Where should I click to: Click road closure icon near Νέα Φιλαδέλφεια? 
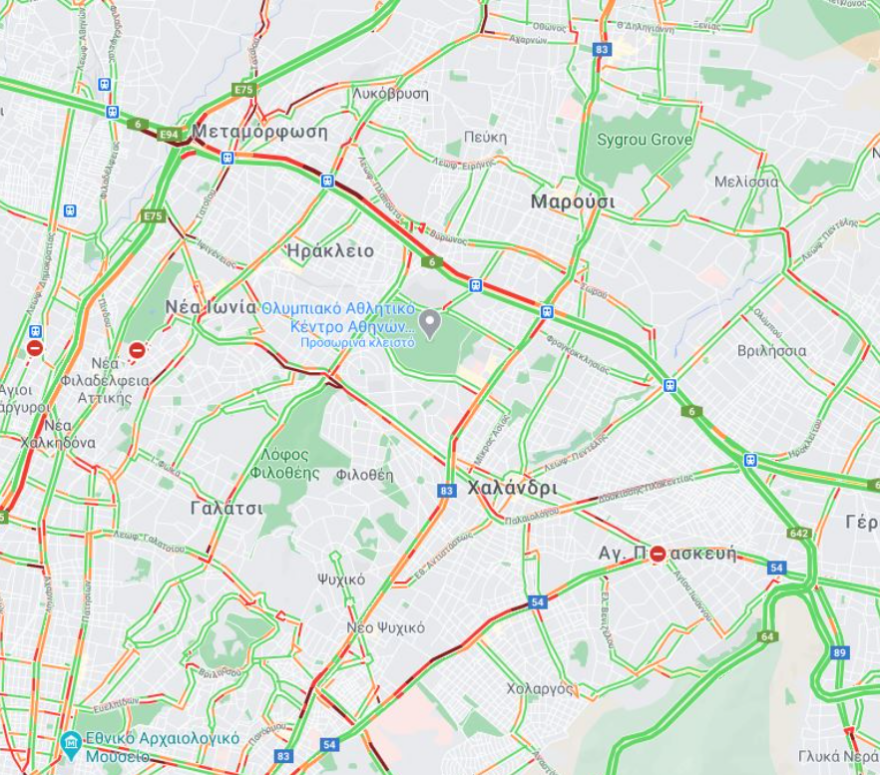coord(137,351)
